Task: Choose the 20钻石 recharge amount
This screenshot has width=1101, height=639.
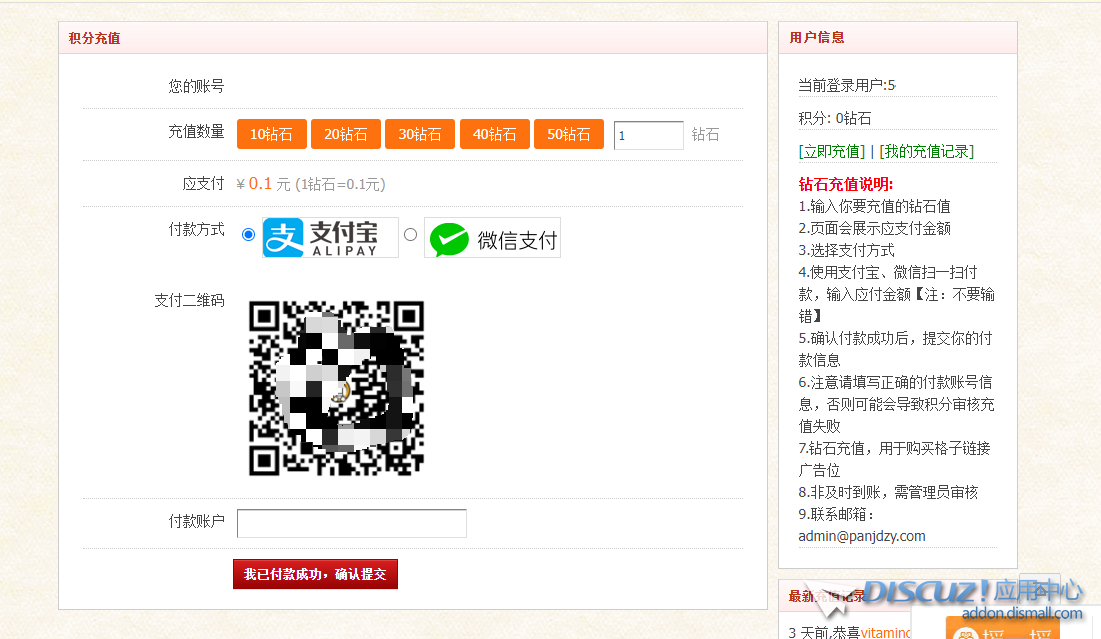Action: (x=346, y=134)
